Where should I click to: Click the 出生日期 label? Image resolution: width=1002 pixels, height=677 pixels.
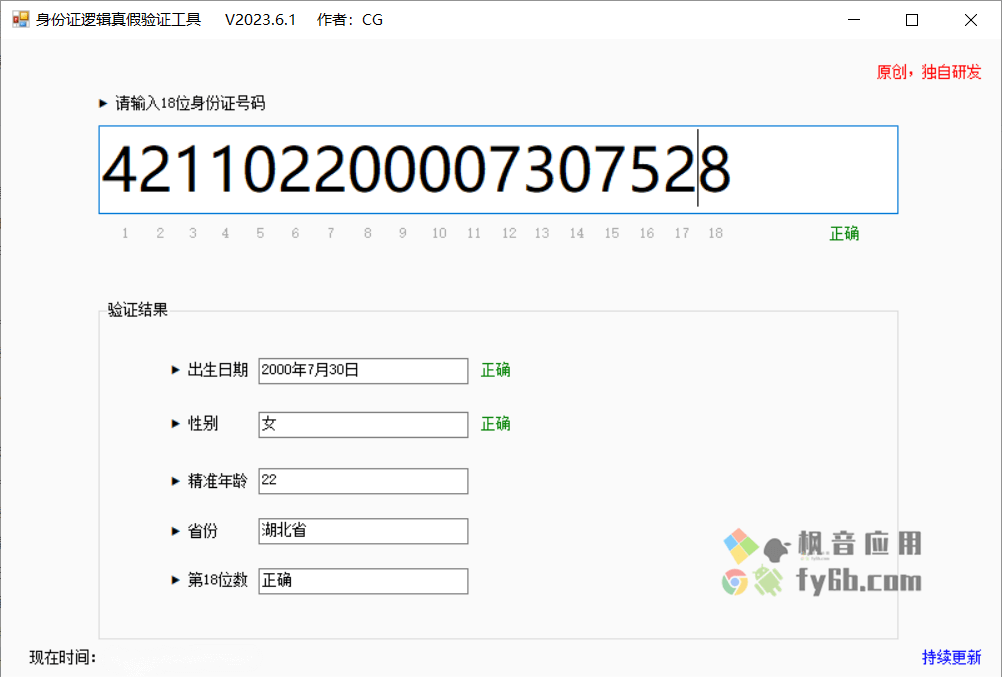pos(217,370)
